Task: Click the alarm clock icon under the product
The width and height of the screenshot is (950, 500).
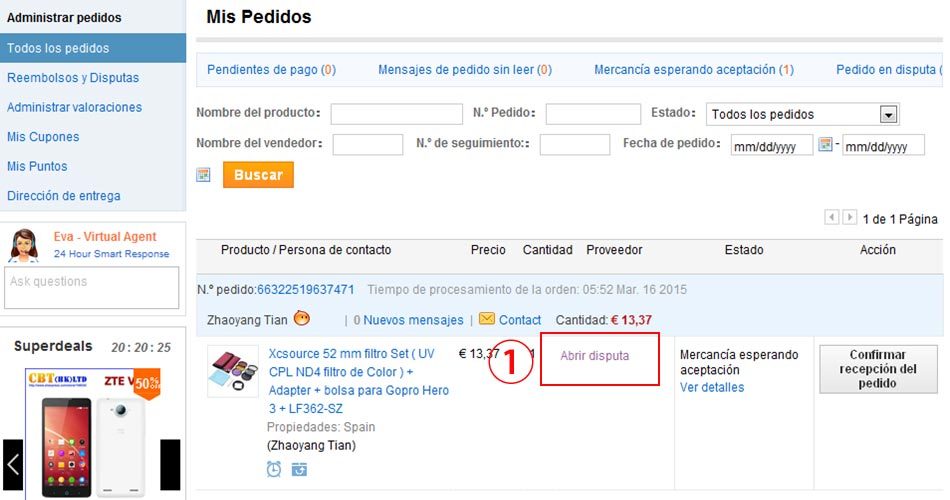Action: point(274,469)
